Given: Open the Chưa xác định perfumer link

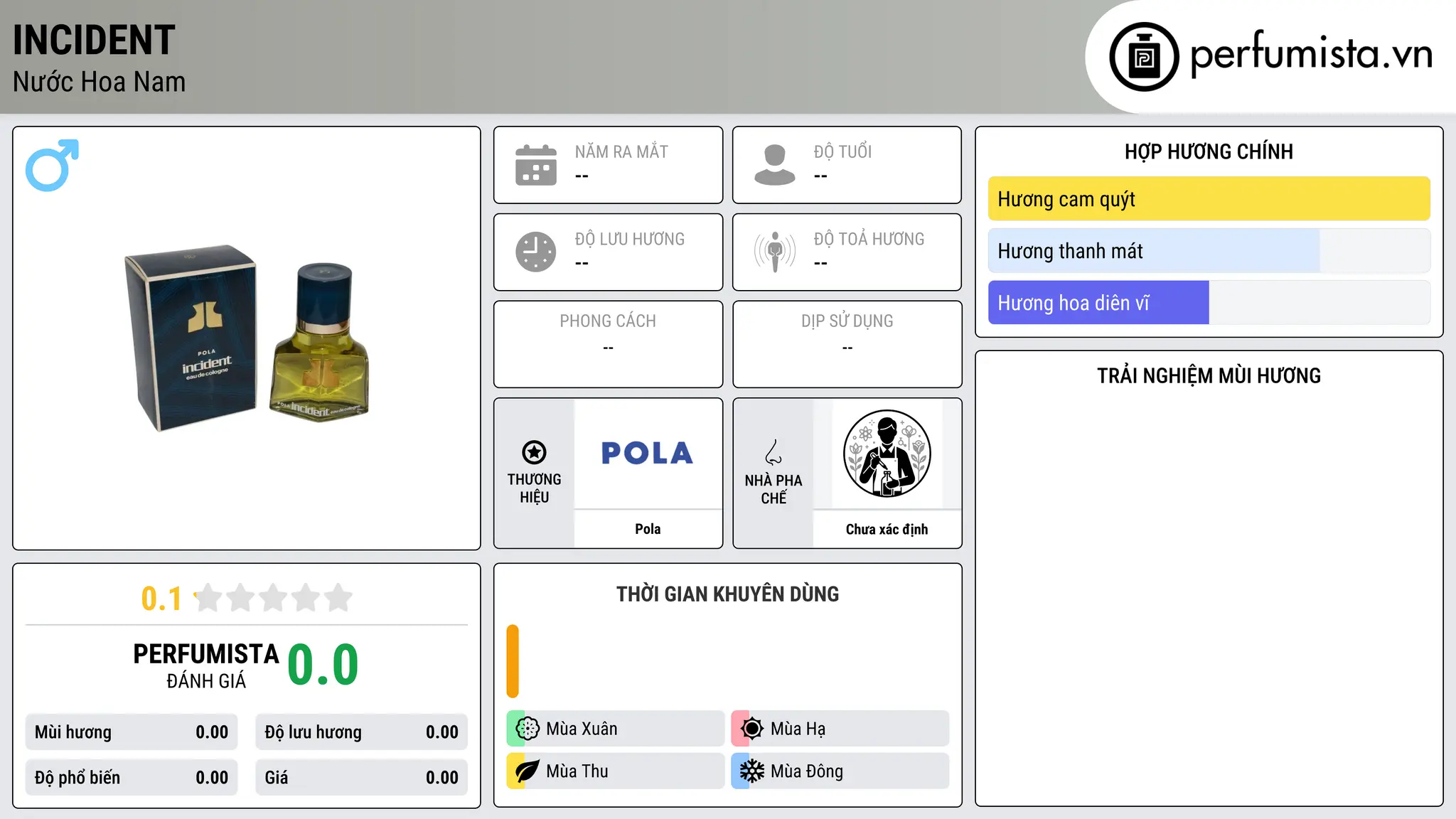Looking at the screenshot, I should click(887, 529).
